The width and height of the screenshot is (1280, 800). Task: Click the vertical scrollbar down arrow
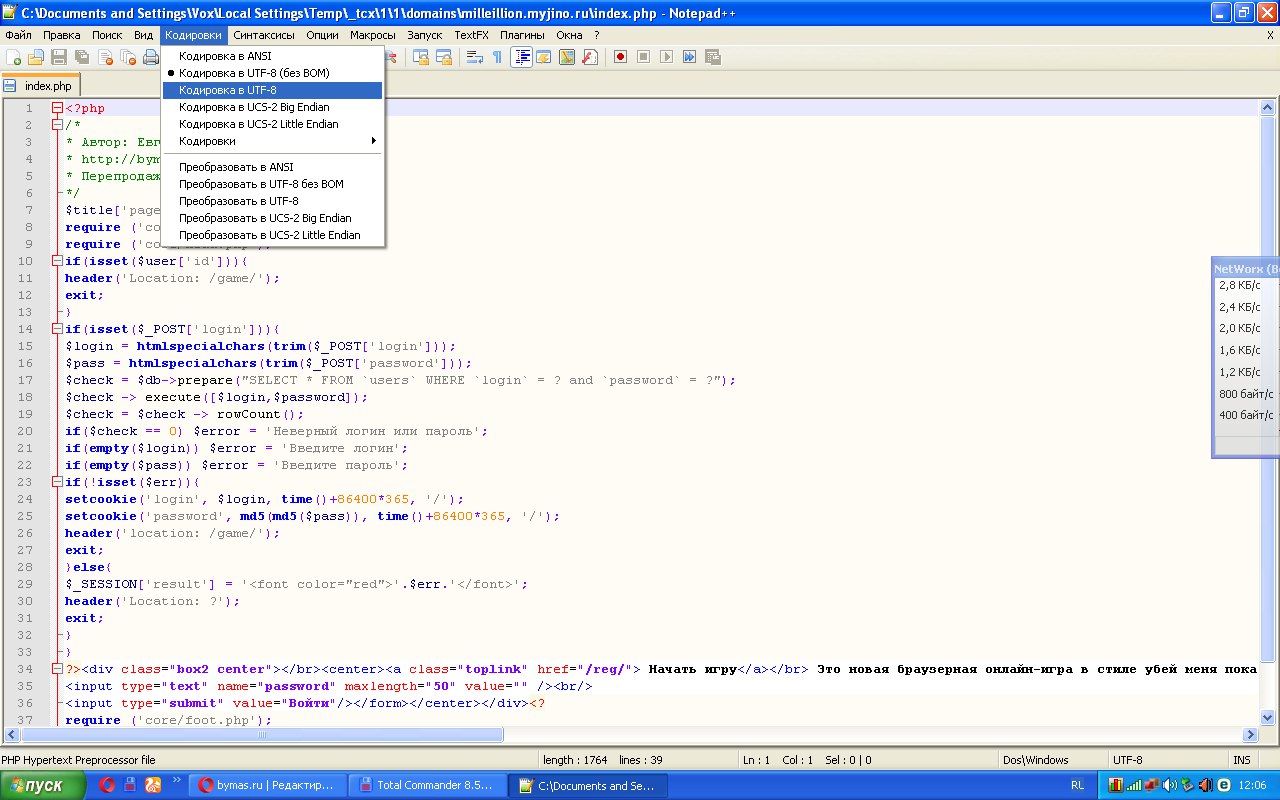1268,717
